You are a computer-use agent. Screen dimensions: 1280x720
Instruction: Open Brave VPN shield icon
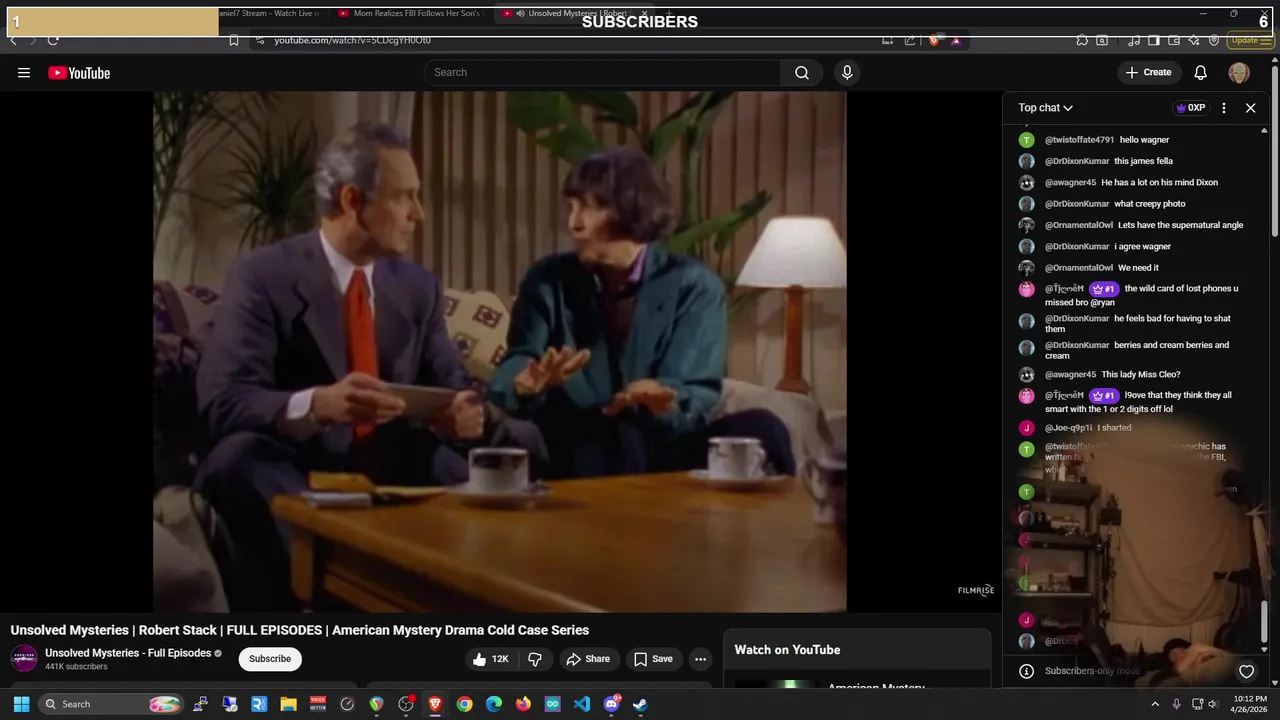(1214, 40)
